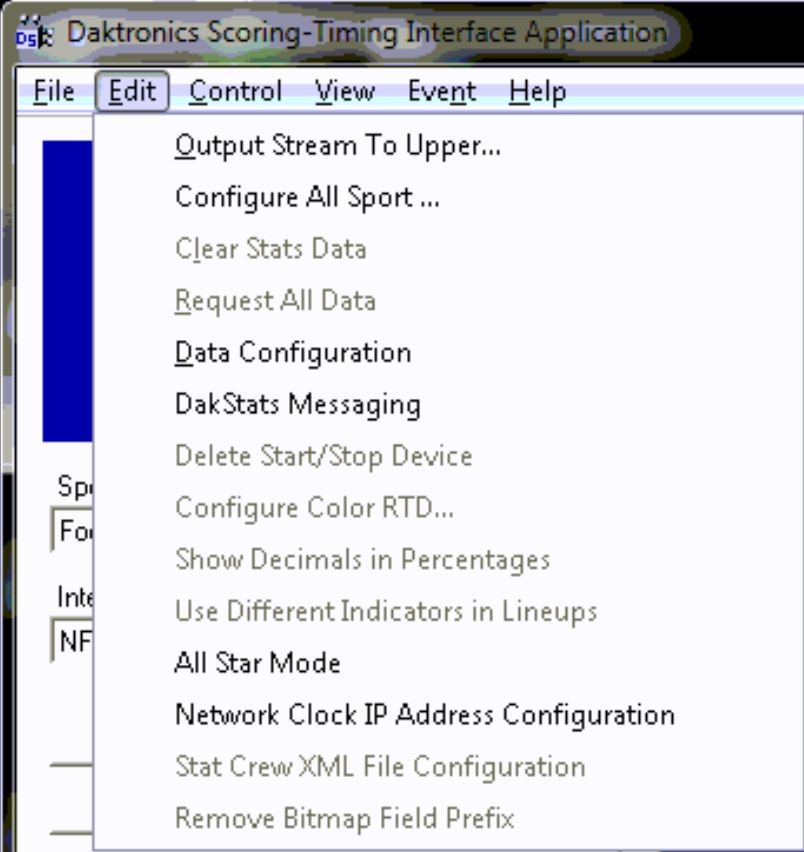Open the Control menu
Viewport: 804px width, 852px height.
click(x=236, y=92)
